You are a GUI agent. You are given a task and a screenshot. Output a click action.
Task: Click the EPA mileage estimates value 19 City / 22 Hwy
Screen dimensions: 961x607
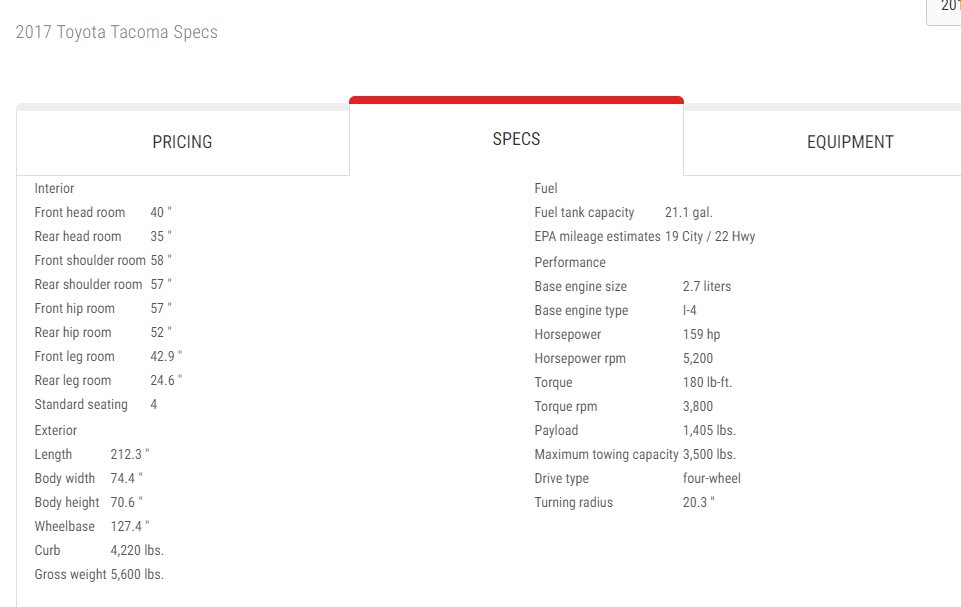tap(710, 237)
